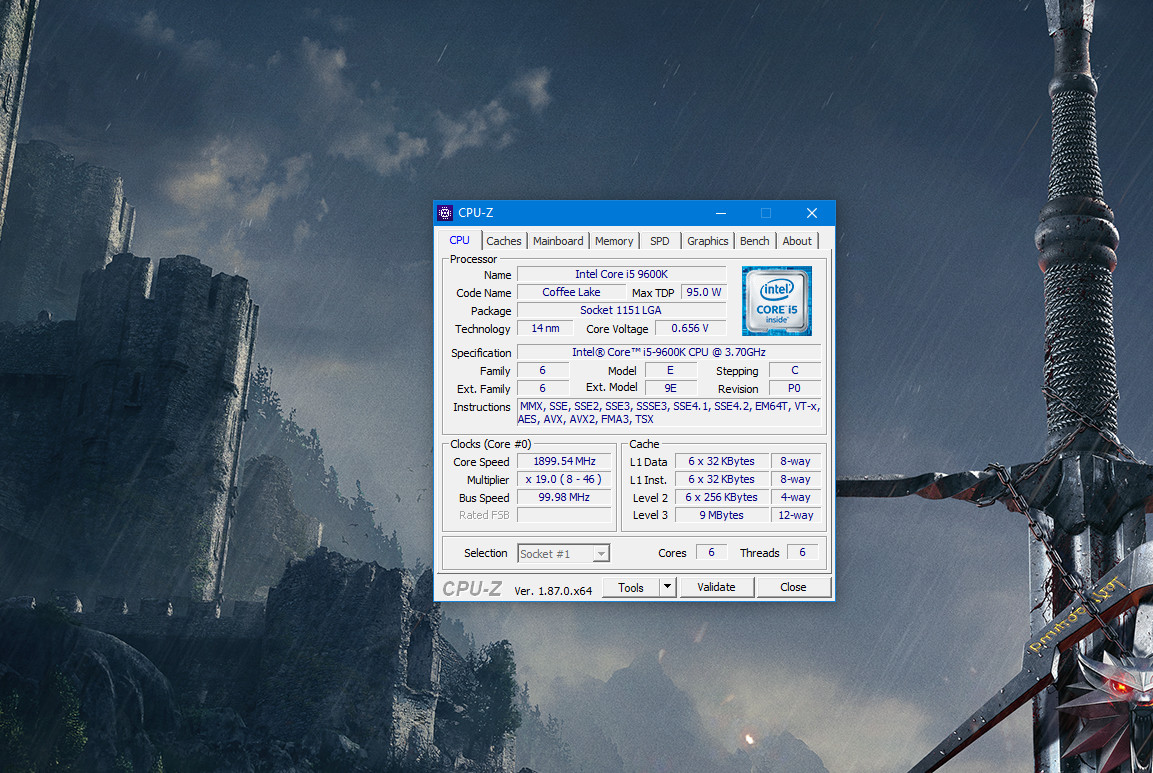This screenshot has height=773, width=1153.
Task: Go to the Graphics tab
Action: point(707,241)
